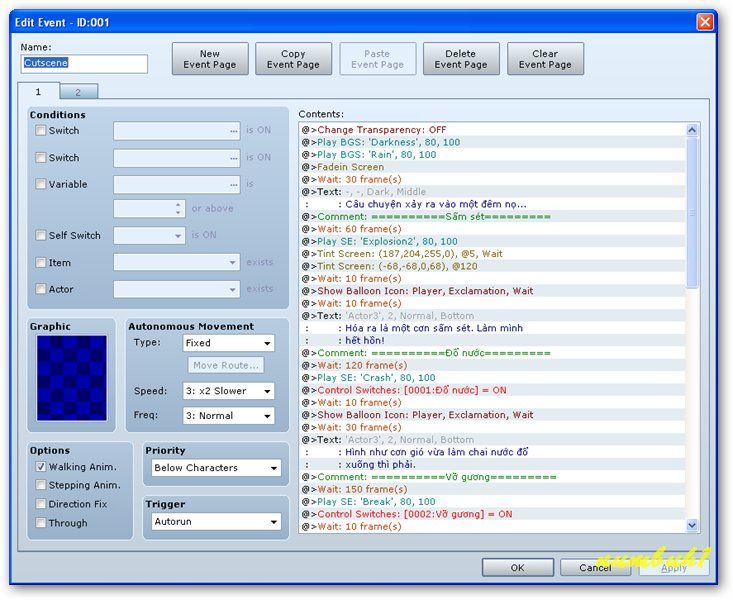
Task: Click the Contents vertical scrollbar thumb
Action: click(x=692, y=212)
